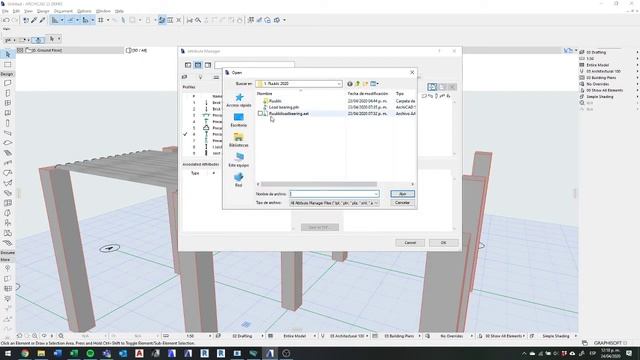This screenshot has width=640, height=360.
Task: Open the Buscar en folder dropdown
Action: pos(339,84)
